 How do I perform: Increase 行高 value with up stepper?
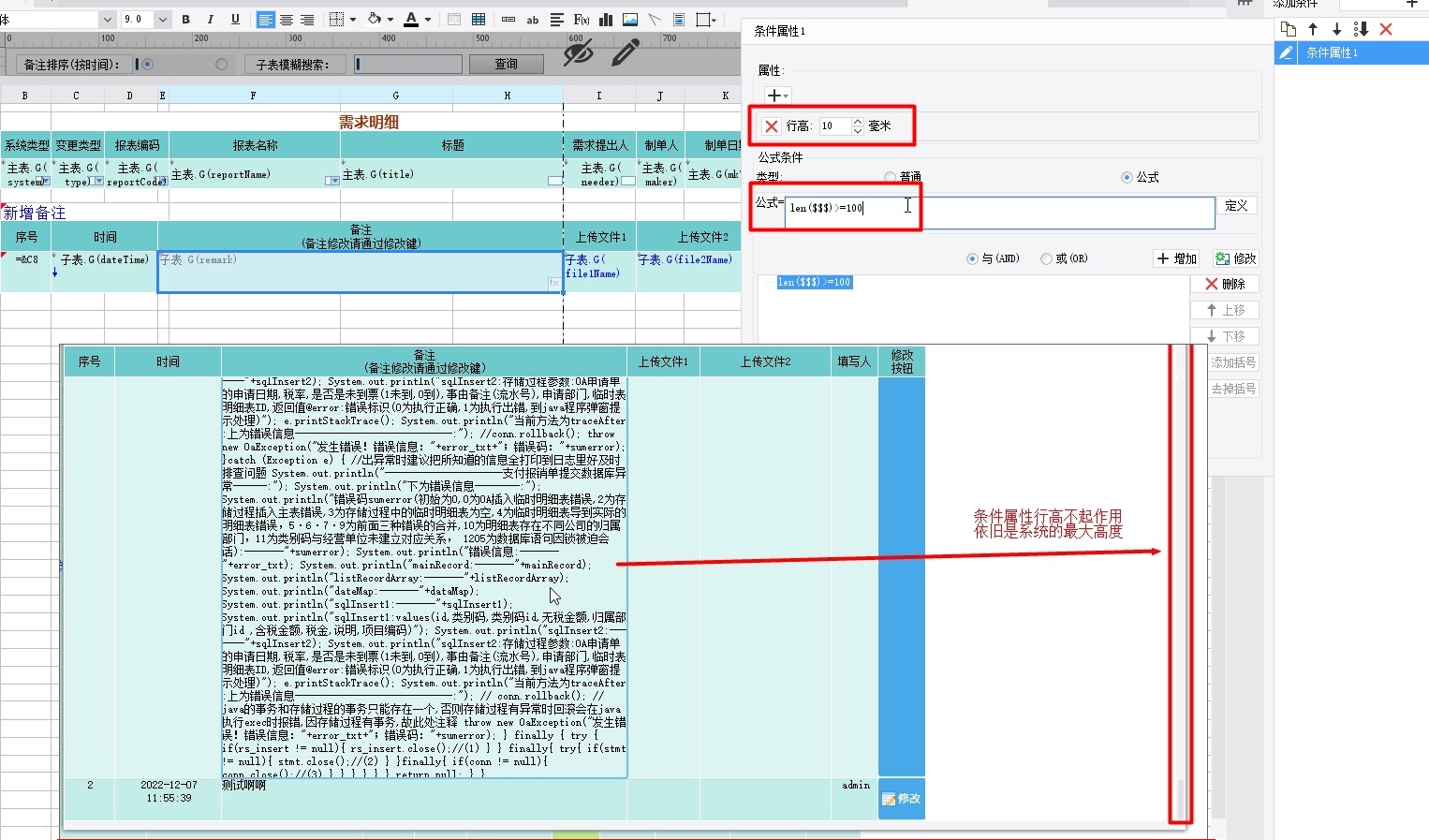click(858, 121)
